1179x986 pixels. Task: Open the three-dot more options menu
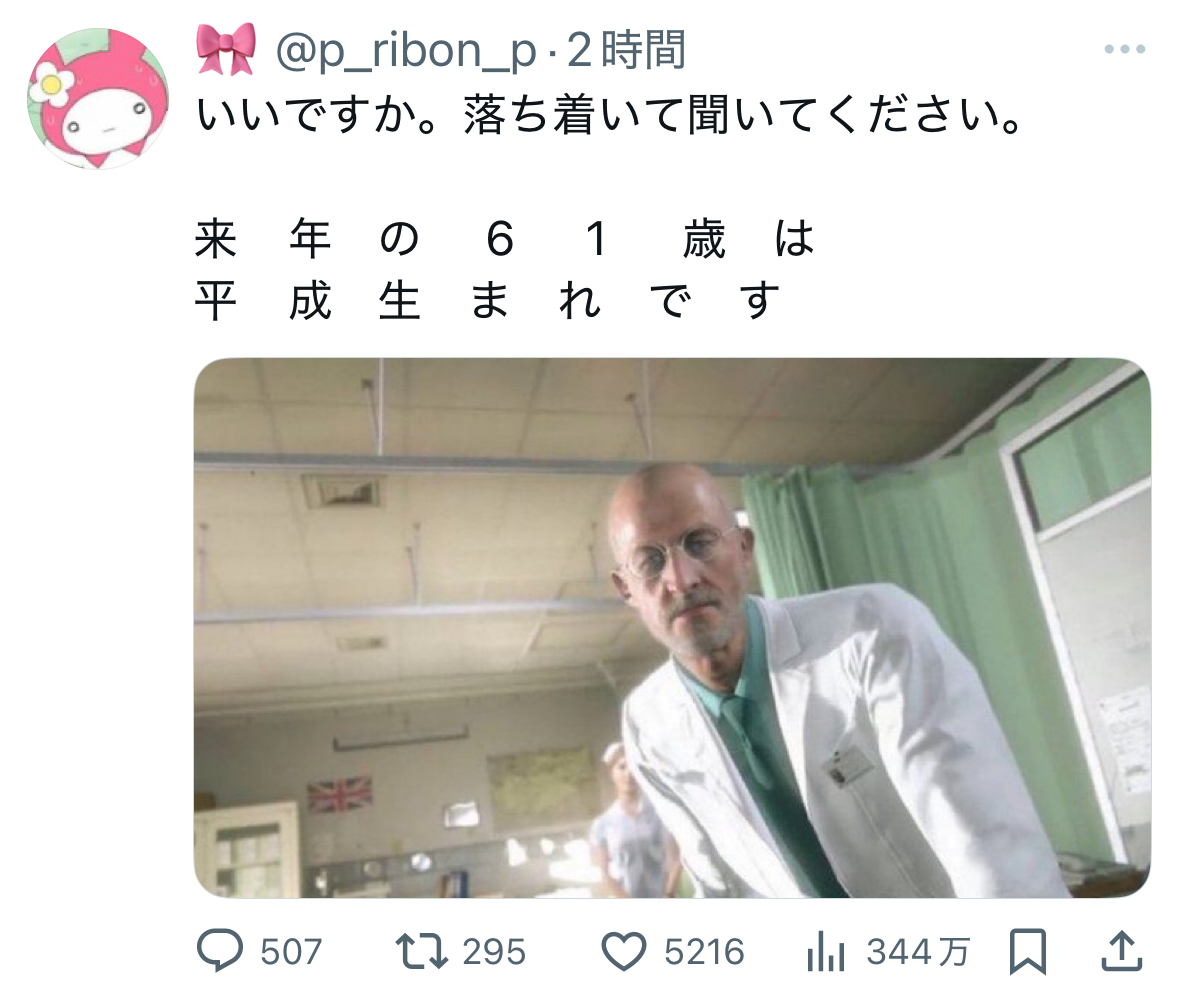[x=1124, y=50]
